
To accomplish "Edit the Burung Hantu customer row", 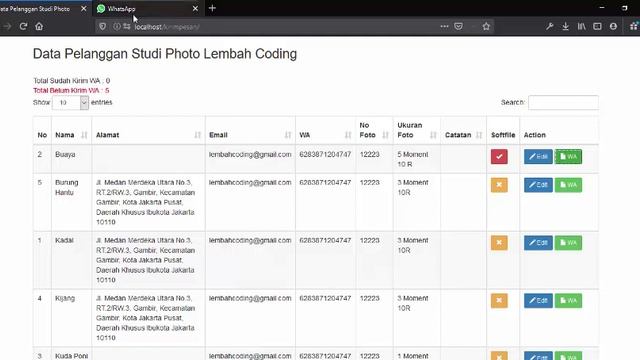I will pyautogui.click(x=538, y=185).
